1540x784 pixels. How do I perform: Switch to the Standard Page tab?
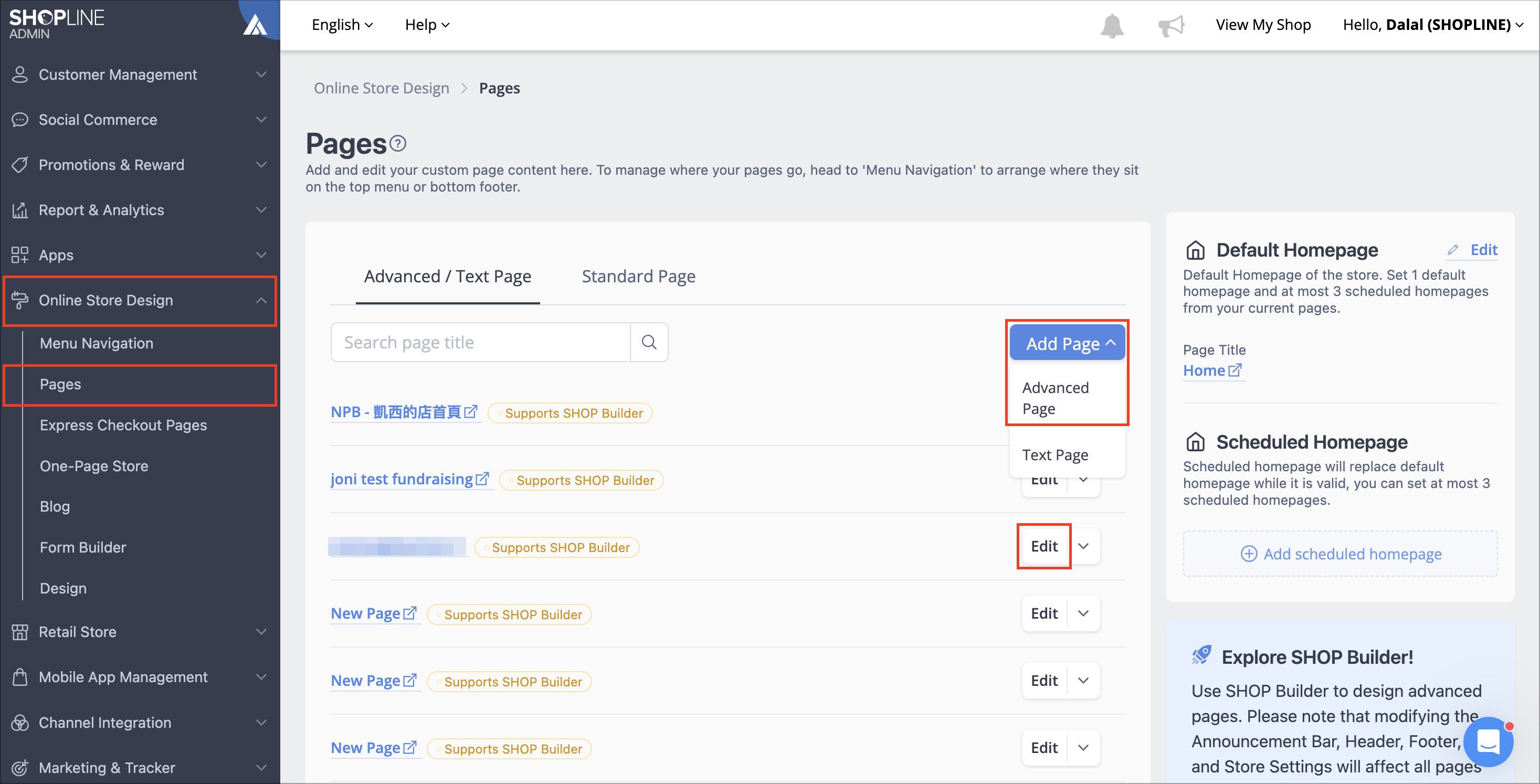(x=638, y=276)
